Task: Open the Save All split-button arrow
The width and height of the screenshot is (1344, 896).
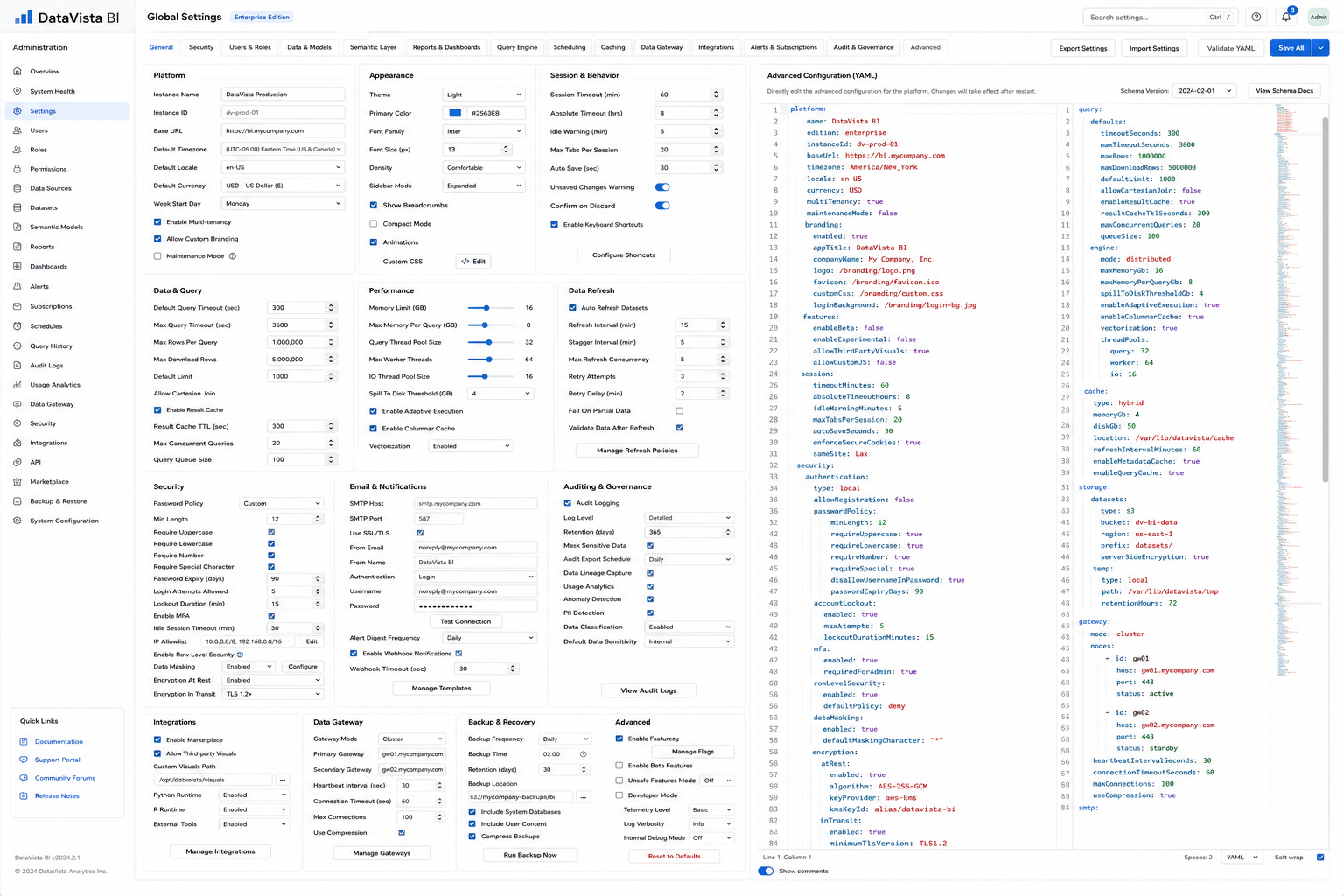Action: [x=1320, y=48]
